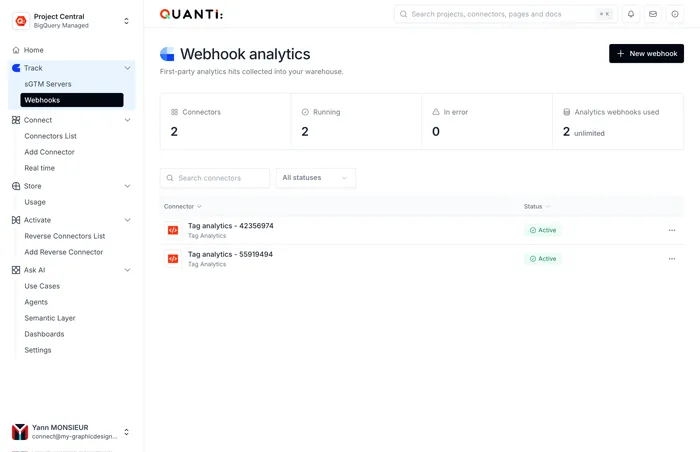Click the Running stat card icon
This screenshot has width=700, height=452.
click(305, 112)
